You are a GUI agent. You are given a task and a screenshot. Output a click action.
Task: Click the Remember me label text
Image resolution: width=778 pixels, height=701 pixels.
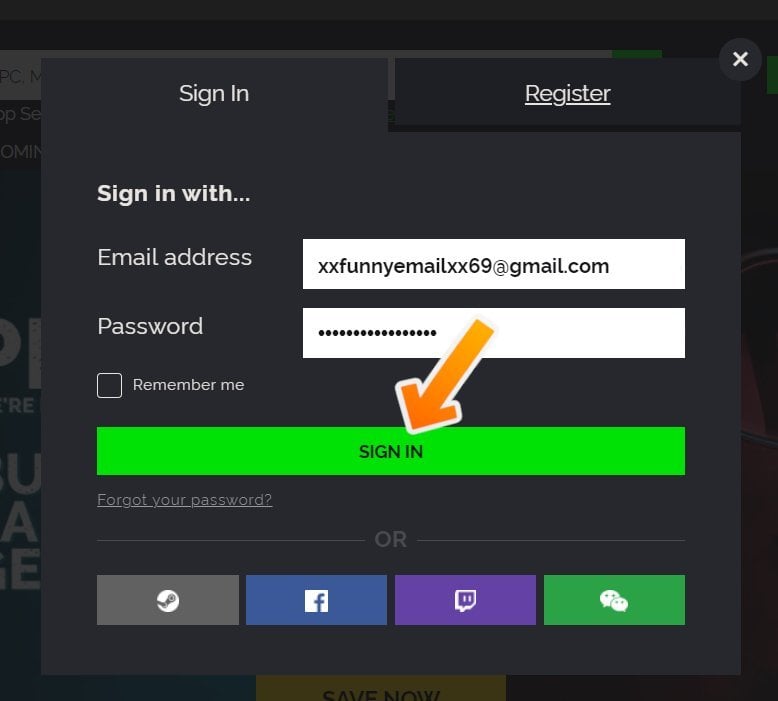(x=189, y=385)
